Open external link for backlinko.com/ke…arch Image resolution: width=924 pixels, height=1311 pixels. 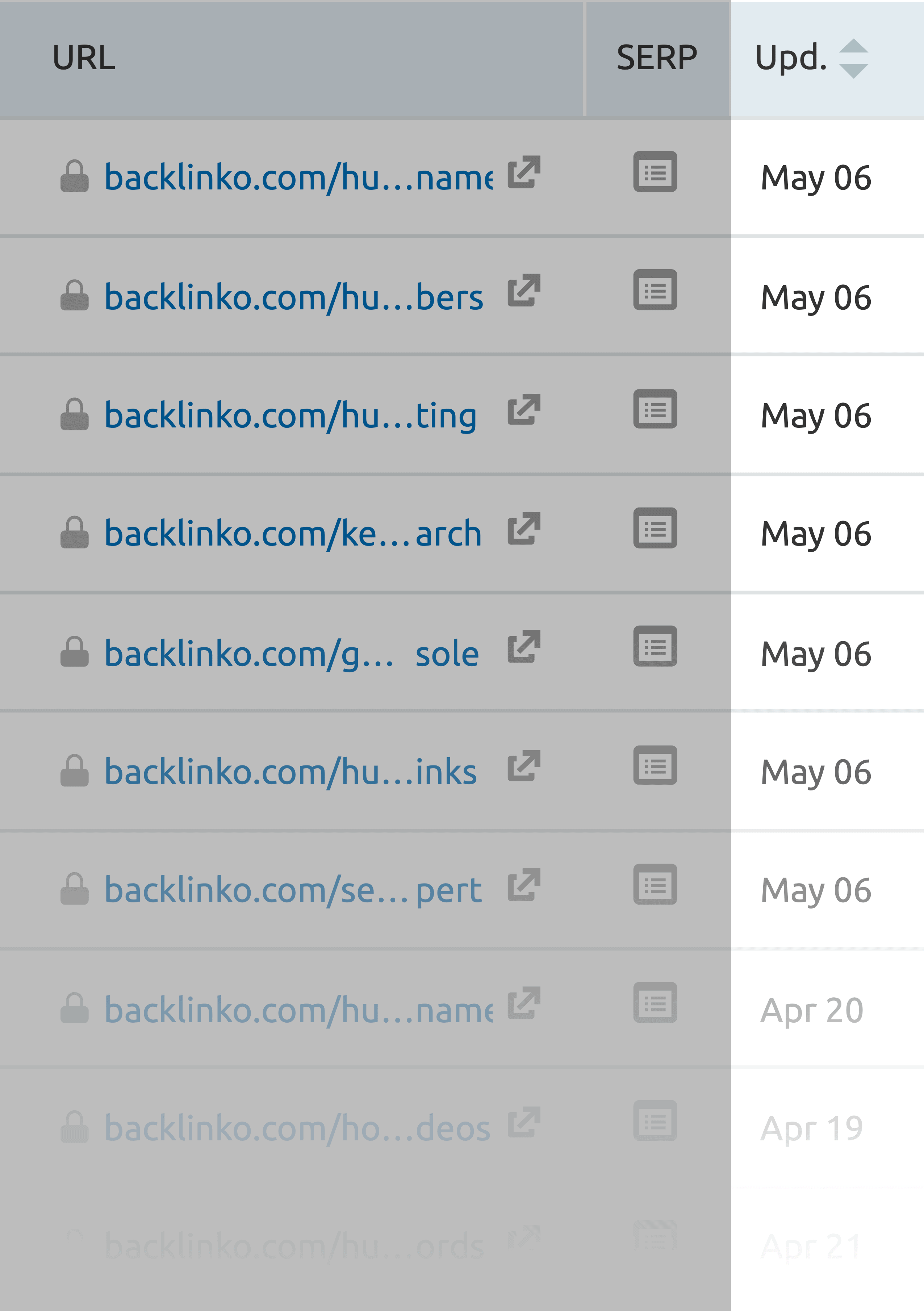(x=524, y=528)
